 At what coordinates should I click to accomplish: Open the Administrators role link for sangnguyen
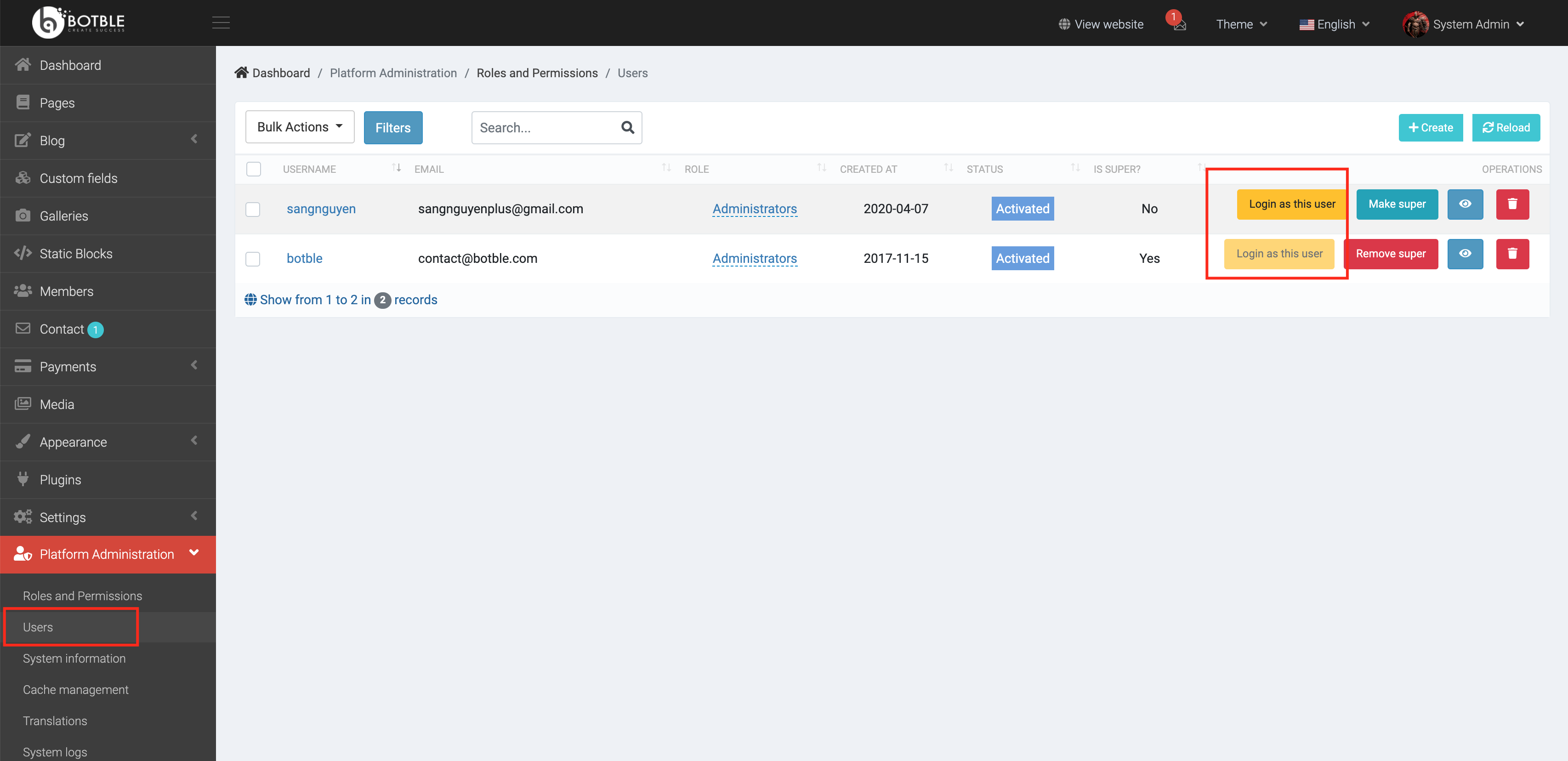754,209
